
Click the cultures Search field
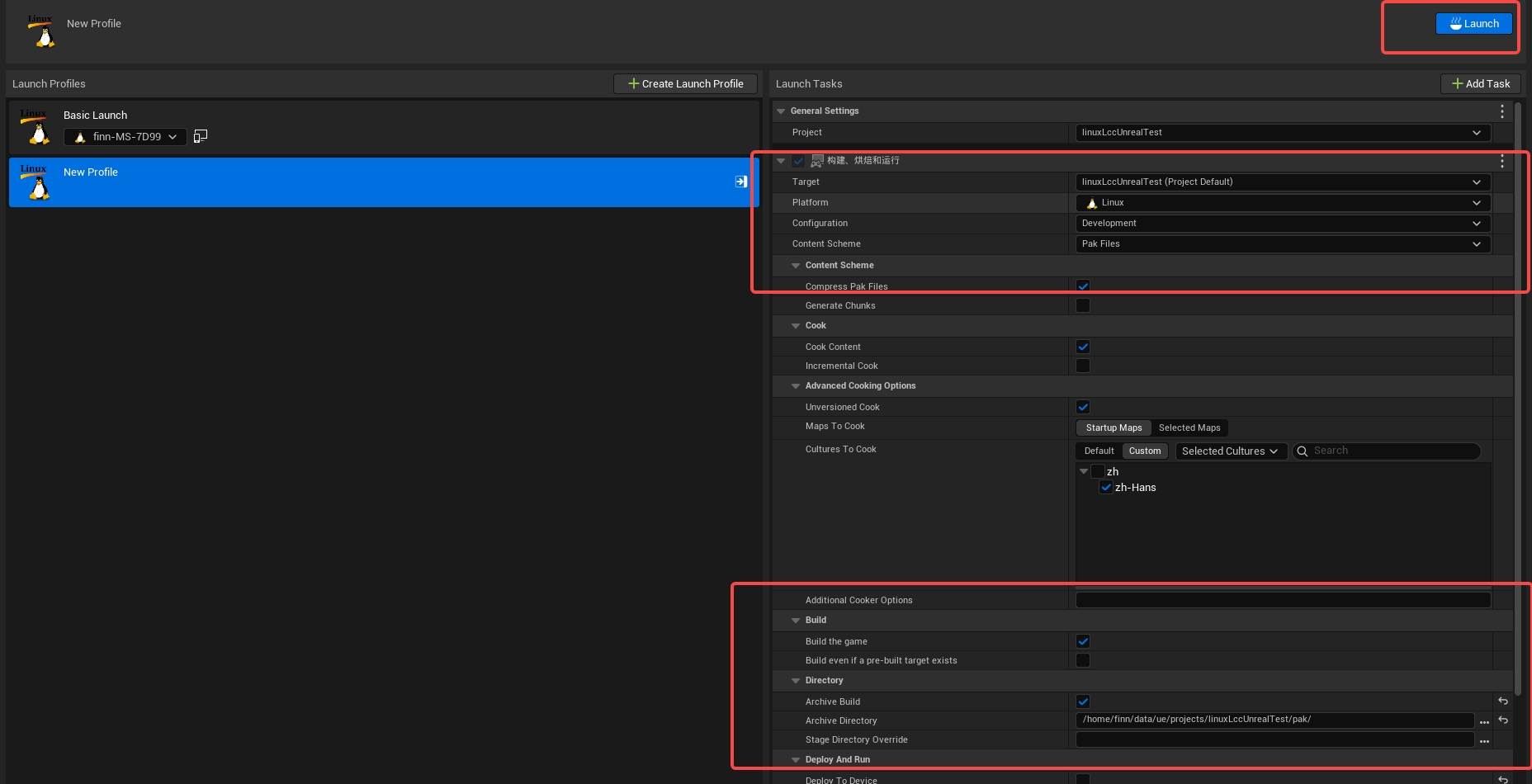coord(1387,451)
